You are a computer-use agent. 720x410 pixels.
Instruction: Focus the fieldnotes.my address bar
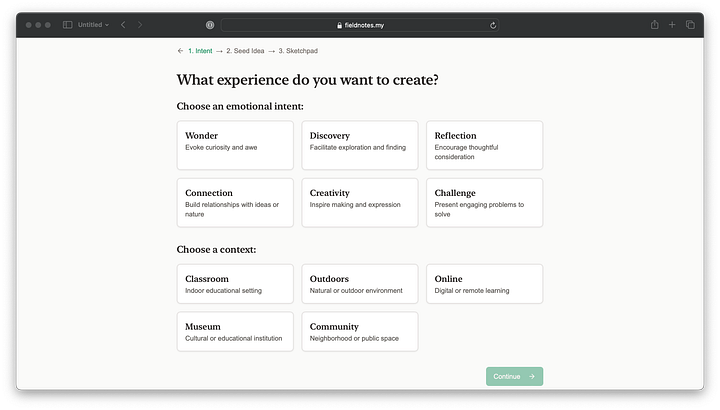pos(360,25)
